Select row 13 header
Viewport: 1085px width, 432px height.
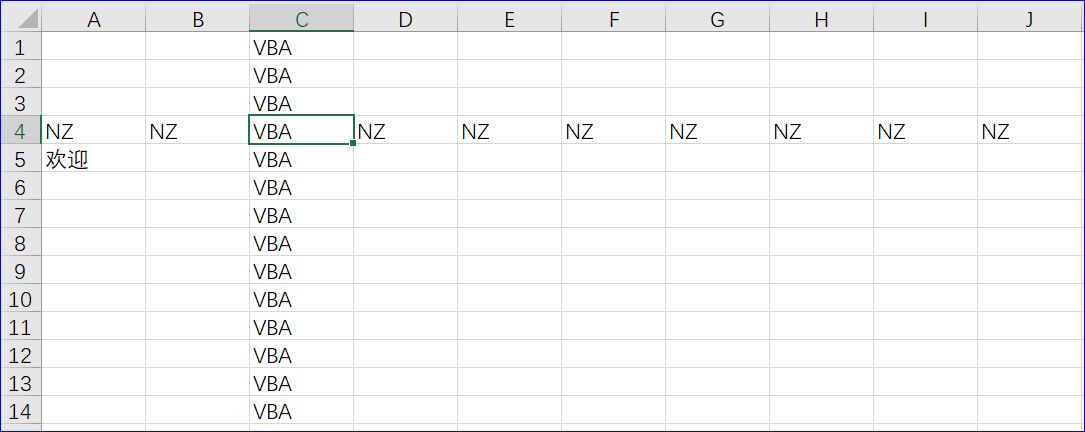[21, 382]
